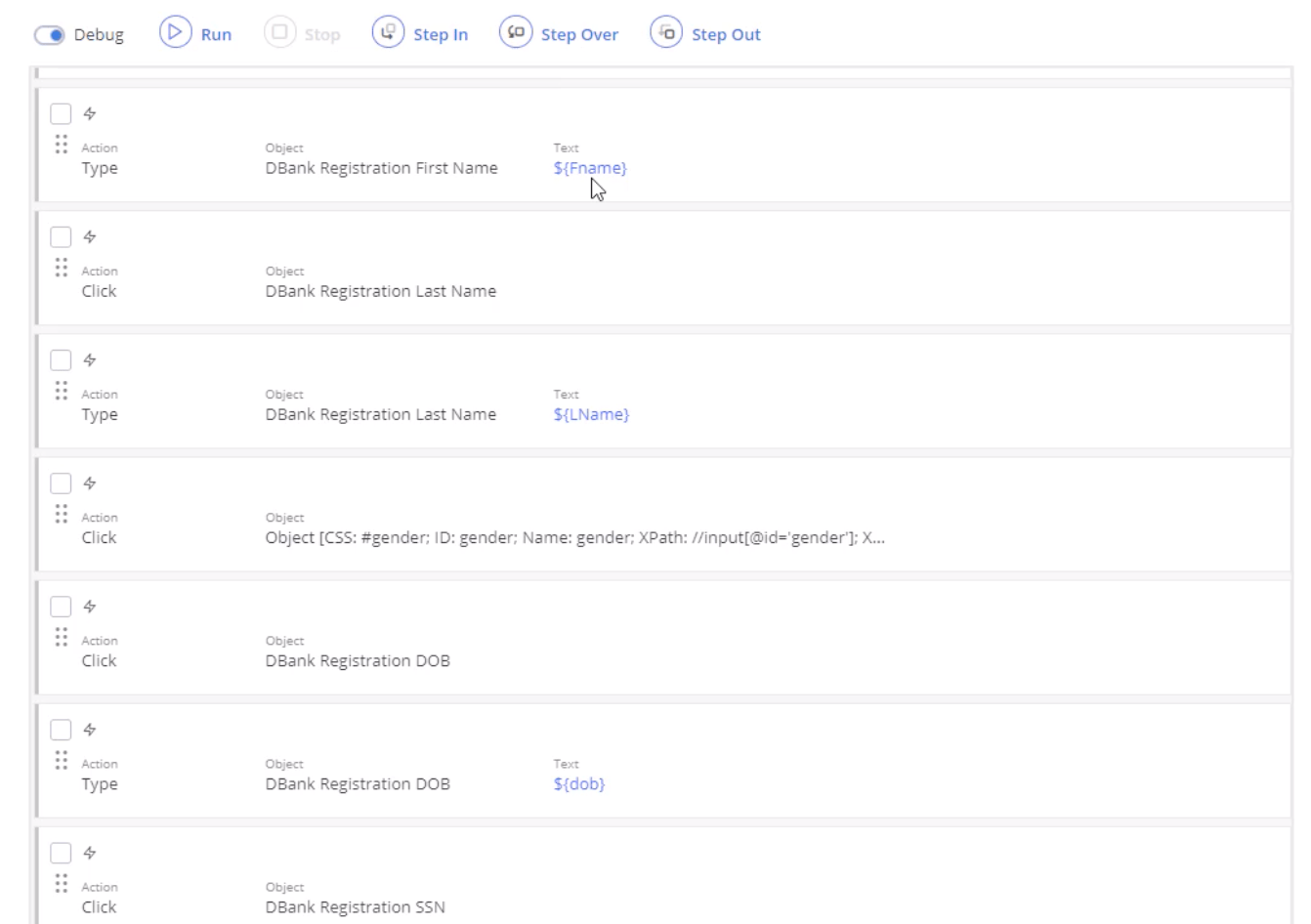The height and width of the screenshot is (924, 1311).
Task: Click drag handle of Type DOB step
Action: 62,760
